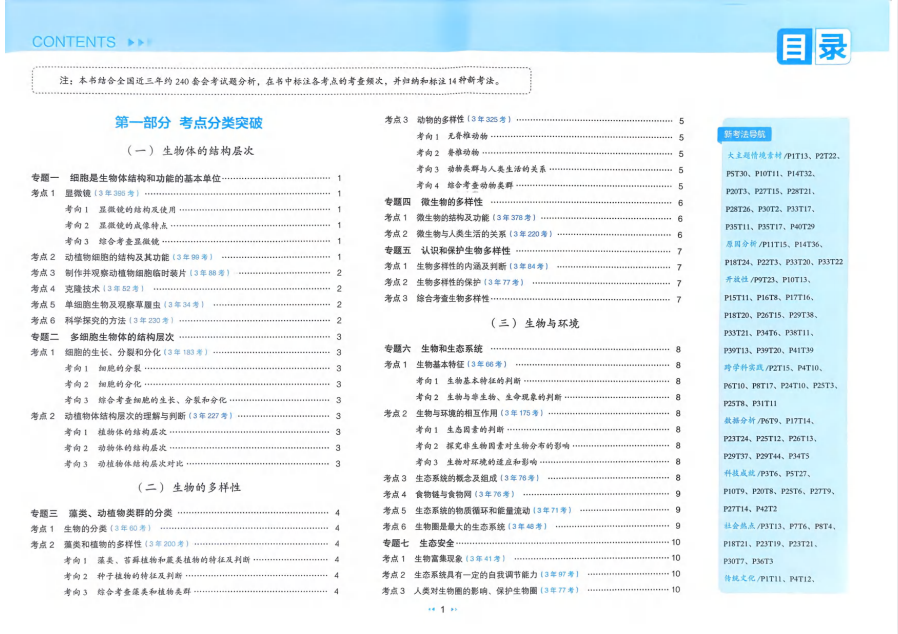Screen dimensions: 898x634
Task: Click the arrows beside CONTENTS
Action: (x=138, y=42)
